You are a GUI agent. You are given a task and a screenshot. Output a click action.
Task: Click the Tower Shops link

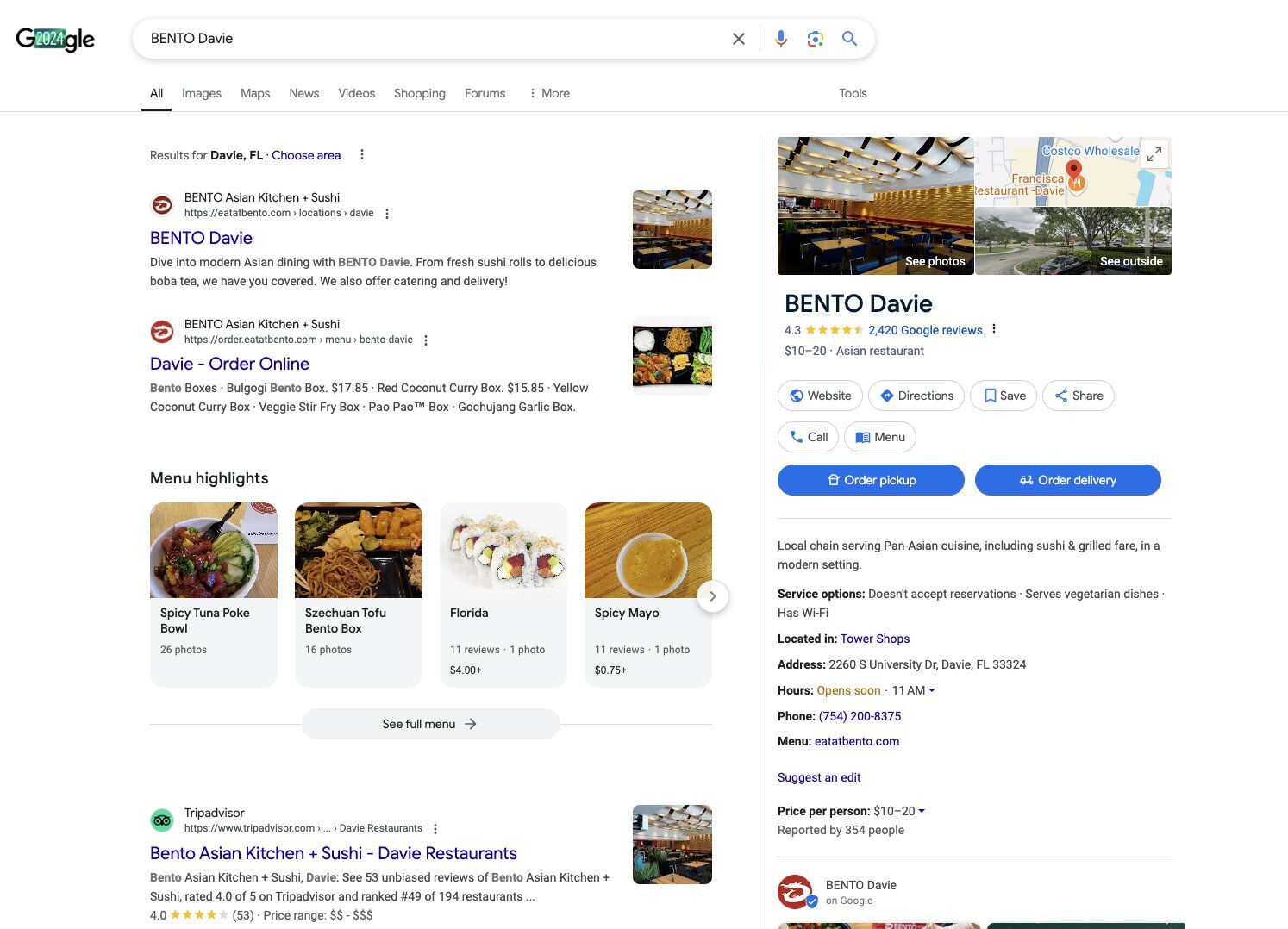coord(875,639)
